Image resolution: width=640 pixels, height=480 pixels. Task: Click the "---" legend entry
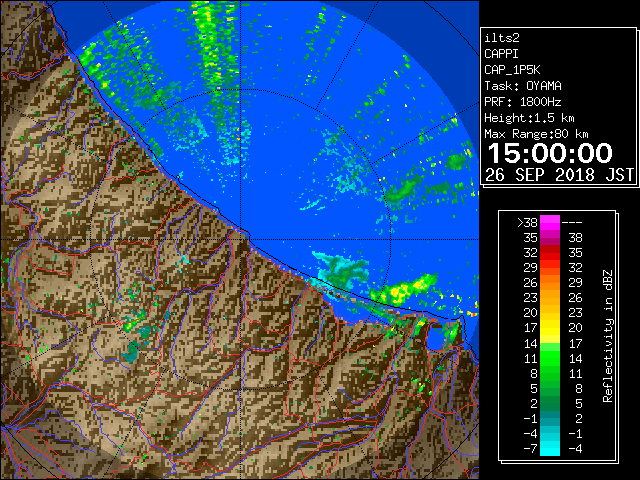coord(572,223)
